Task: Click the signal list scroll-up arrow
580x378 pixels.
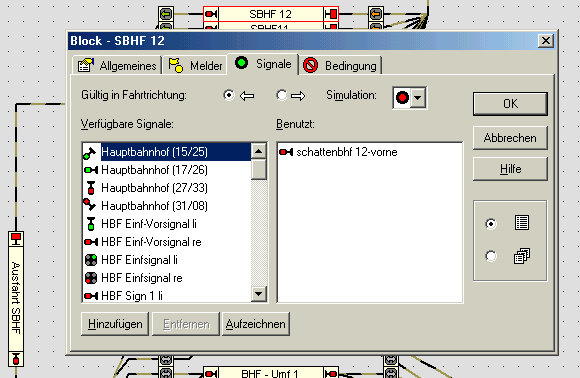Action: (258, 151)
